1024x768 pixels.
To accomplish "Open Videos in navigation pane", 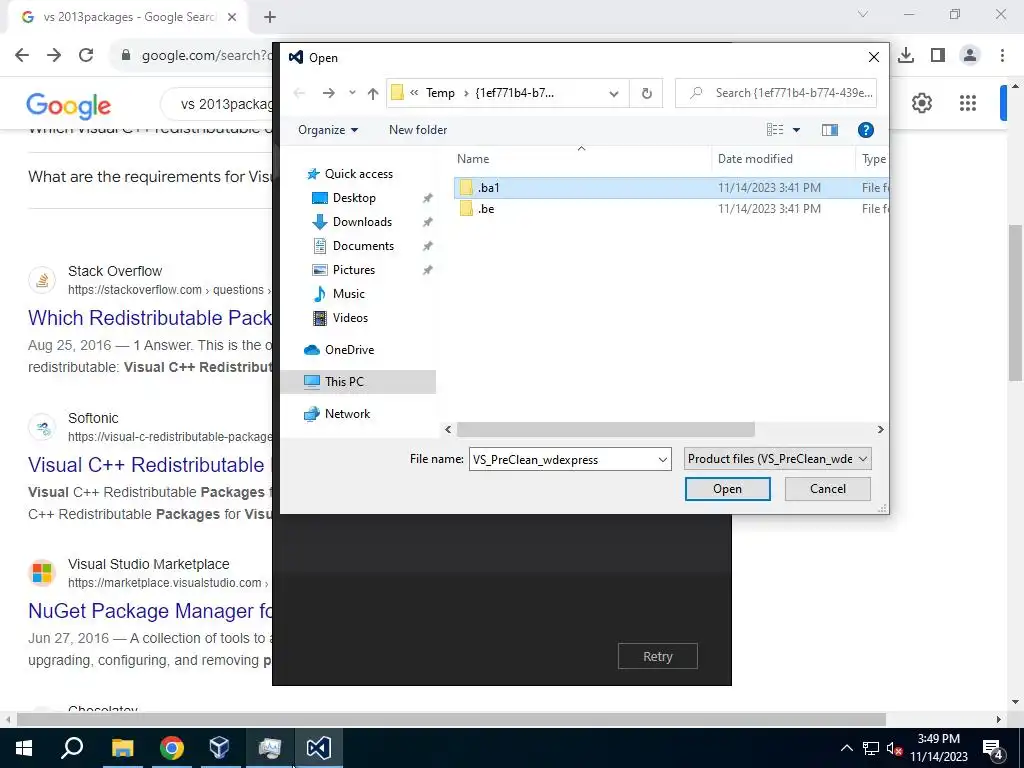I will pyautogui.click(x=350, y=318).
